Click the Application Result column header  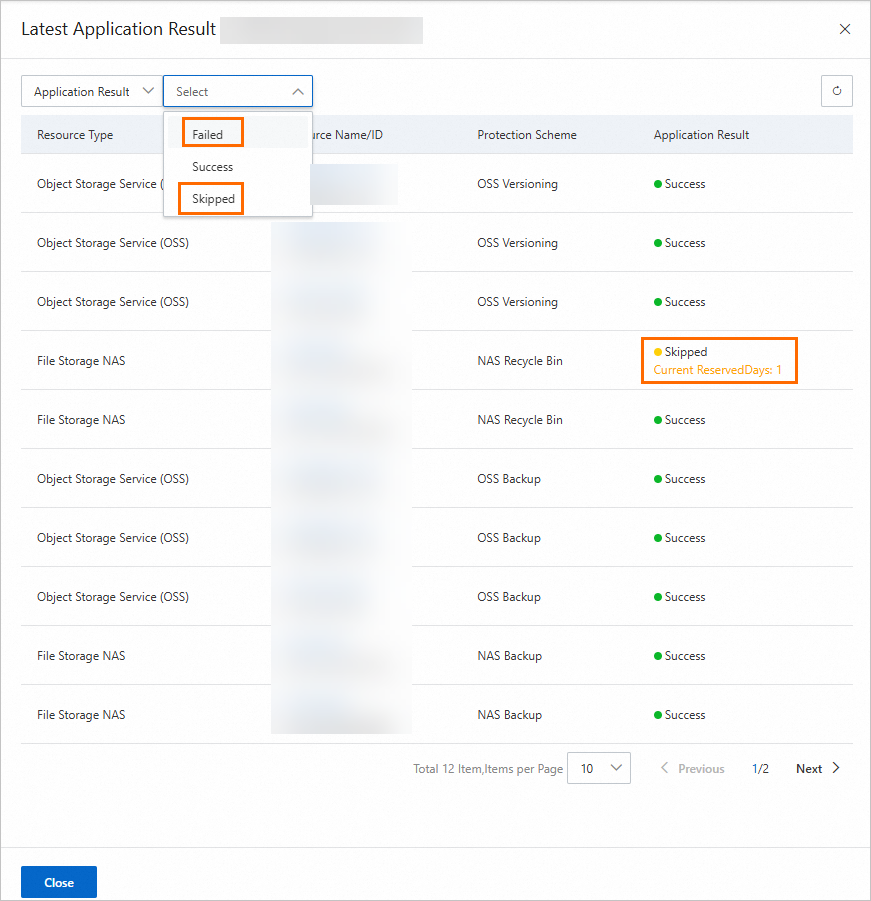click(x=701, y=134)
